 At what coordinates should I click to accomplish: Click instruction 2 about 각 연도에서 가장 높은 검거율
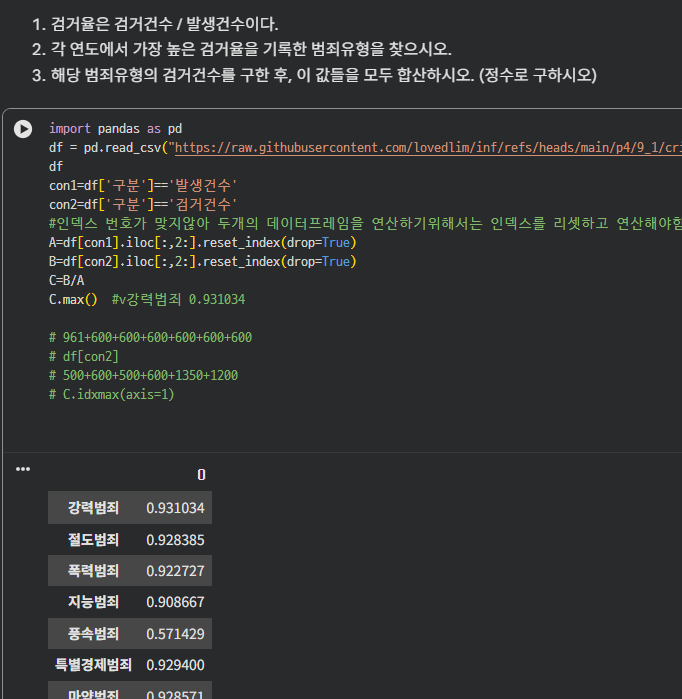[x=242, y=49]
